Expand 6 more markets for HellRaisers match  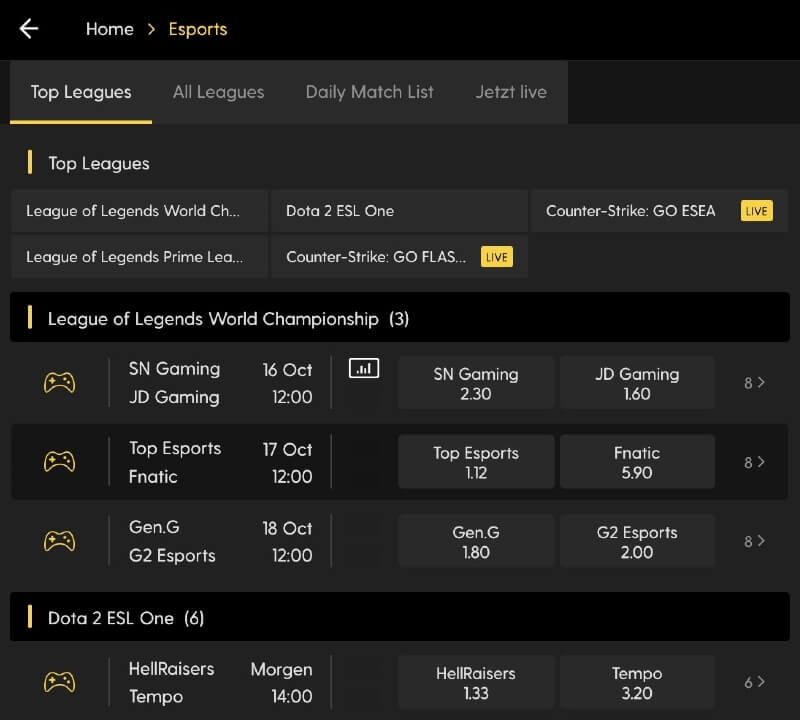[755, 682]
